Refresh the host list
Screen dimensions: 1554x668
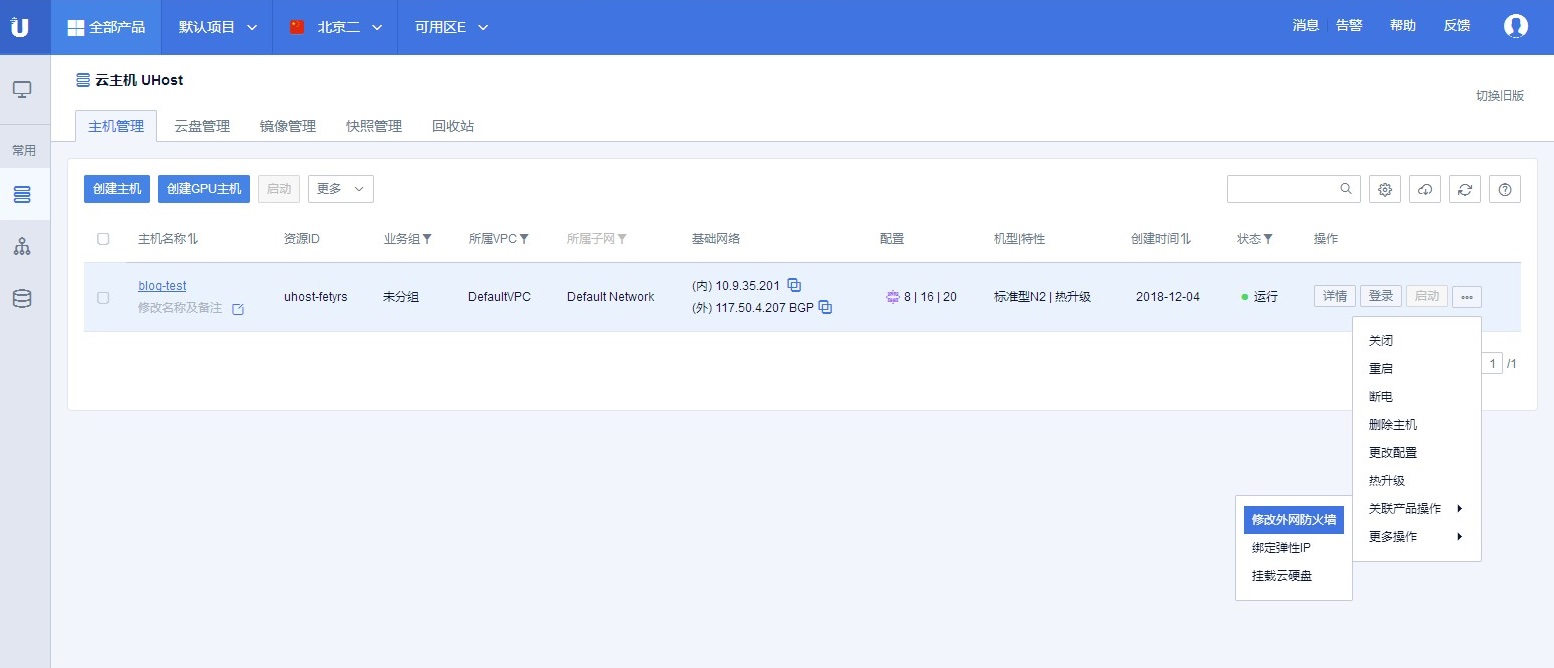1465,189
